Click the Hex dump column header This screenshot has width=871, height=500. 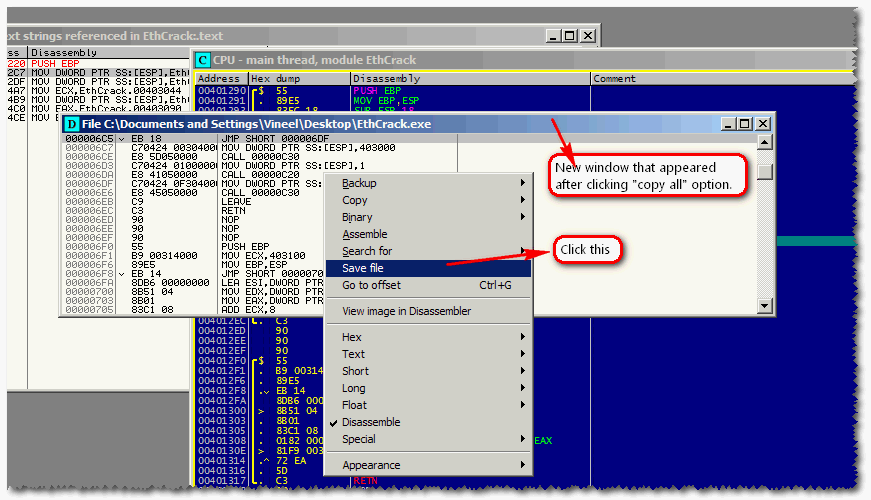click(299, 79)
